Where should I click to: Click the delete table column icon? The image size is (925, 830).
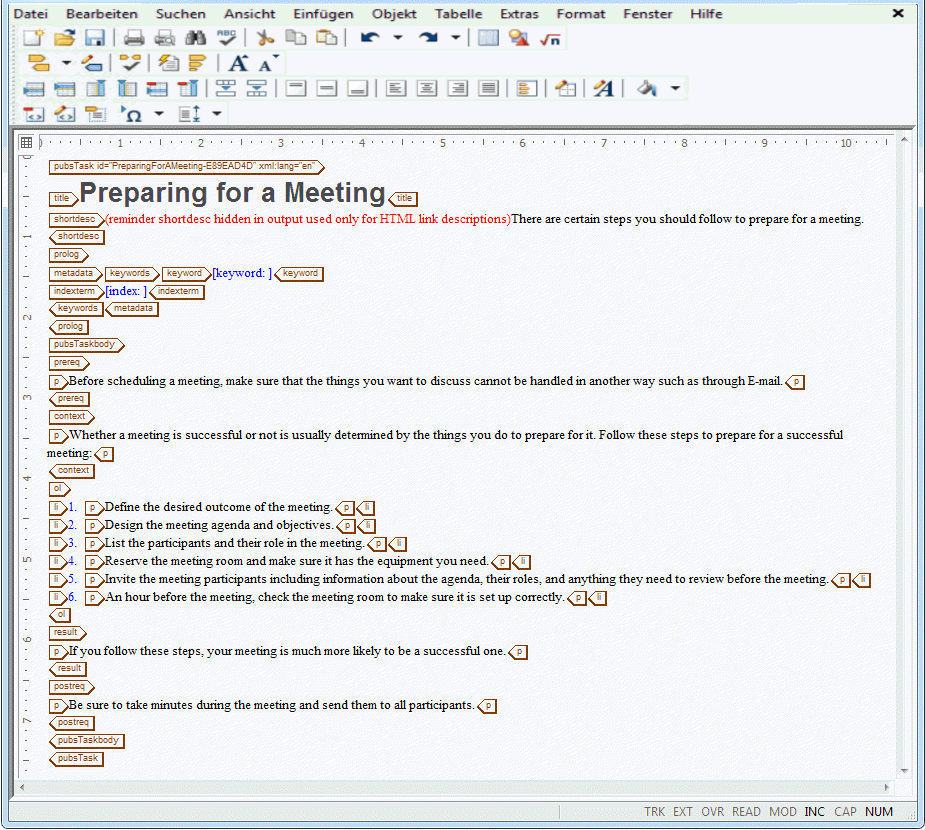click(x=188, y=88)
